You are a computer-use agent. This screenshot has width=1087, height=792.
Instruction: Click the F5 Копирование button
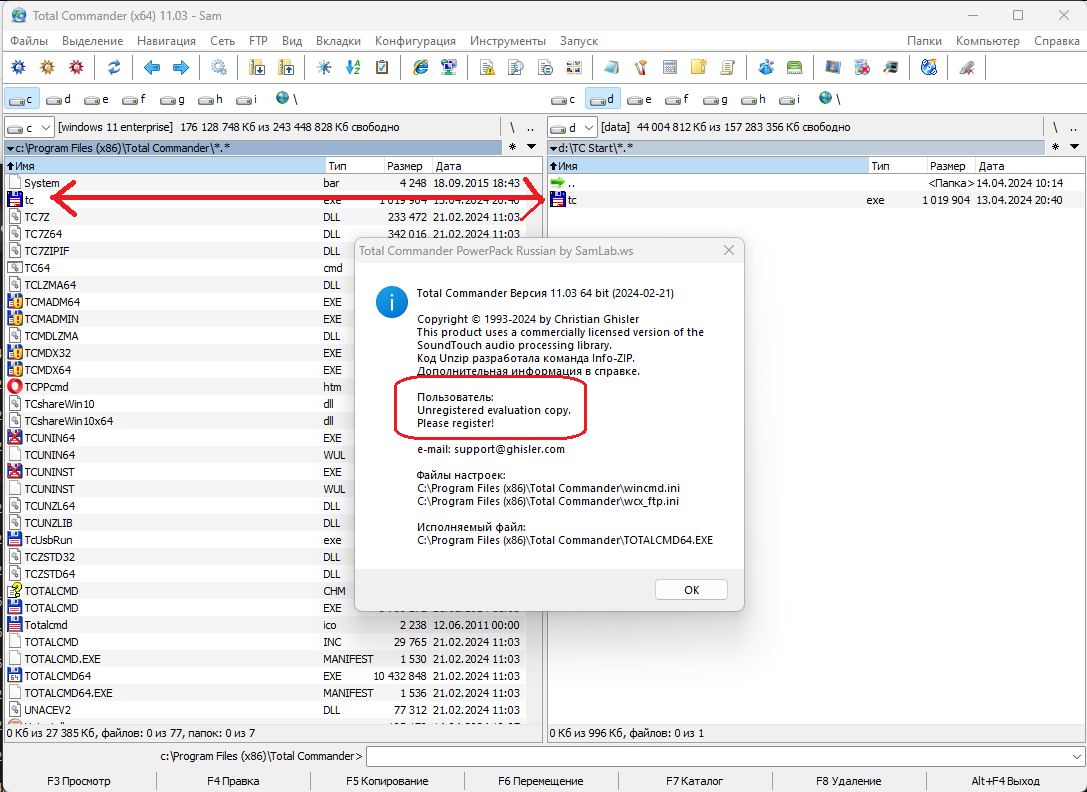click(x=387, y=781)
